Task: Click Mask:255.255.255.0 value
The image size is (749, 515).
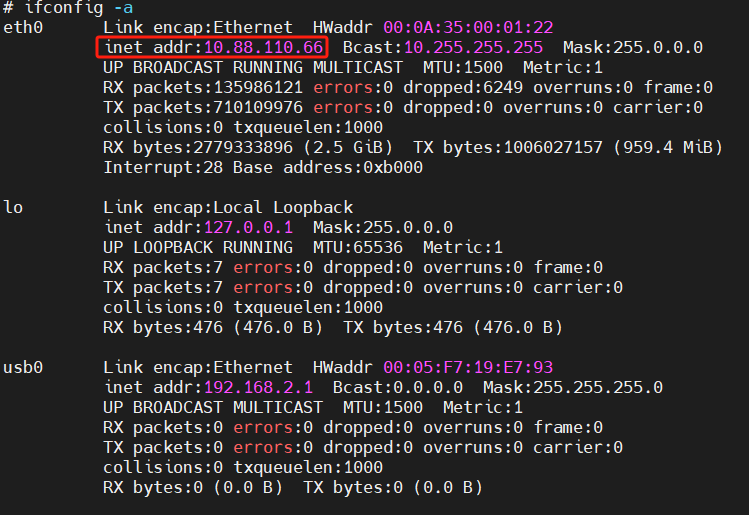Action: click(573, 388)
